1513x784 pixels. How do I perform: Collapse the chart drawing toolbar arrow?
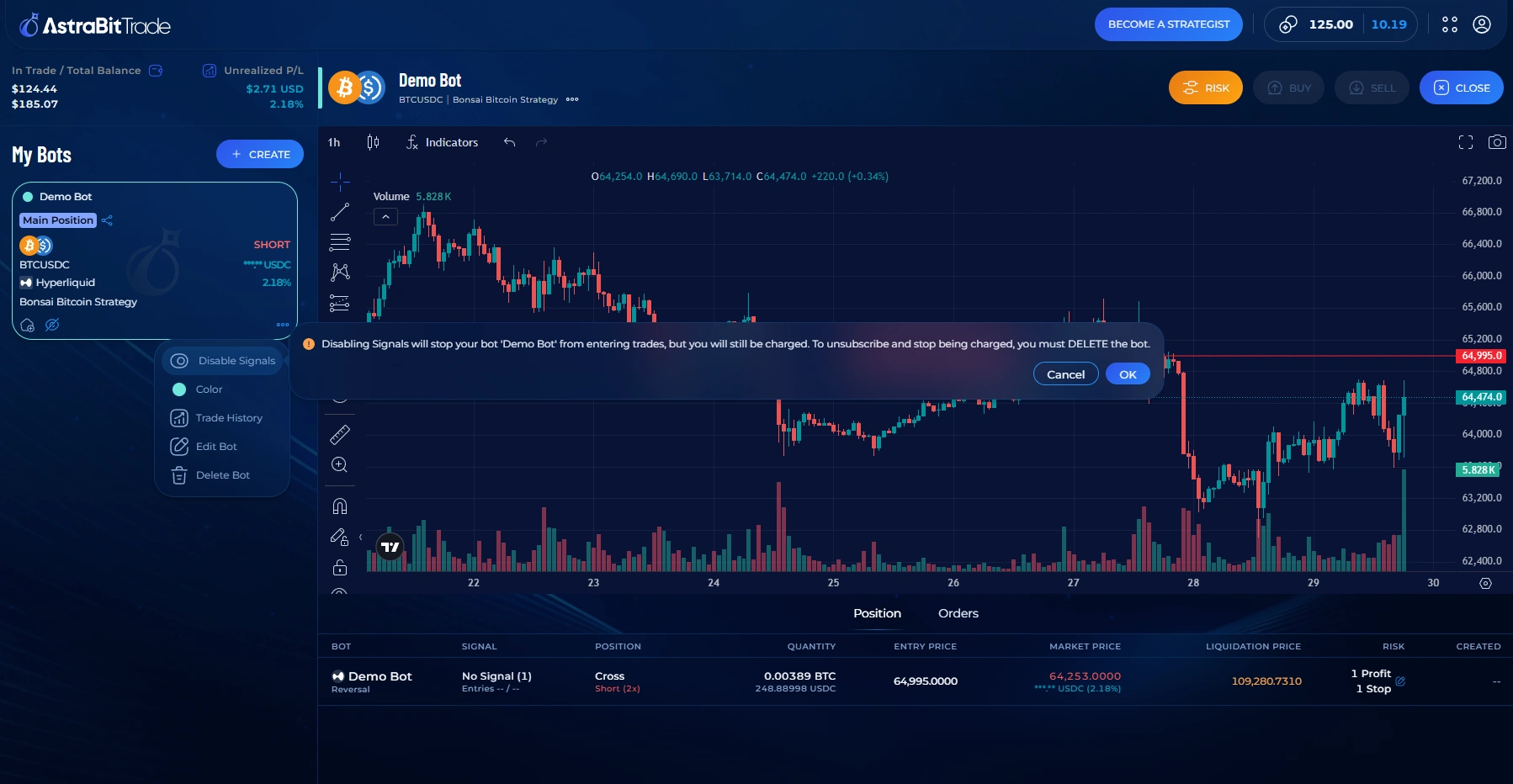[x=361, y=537]
